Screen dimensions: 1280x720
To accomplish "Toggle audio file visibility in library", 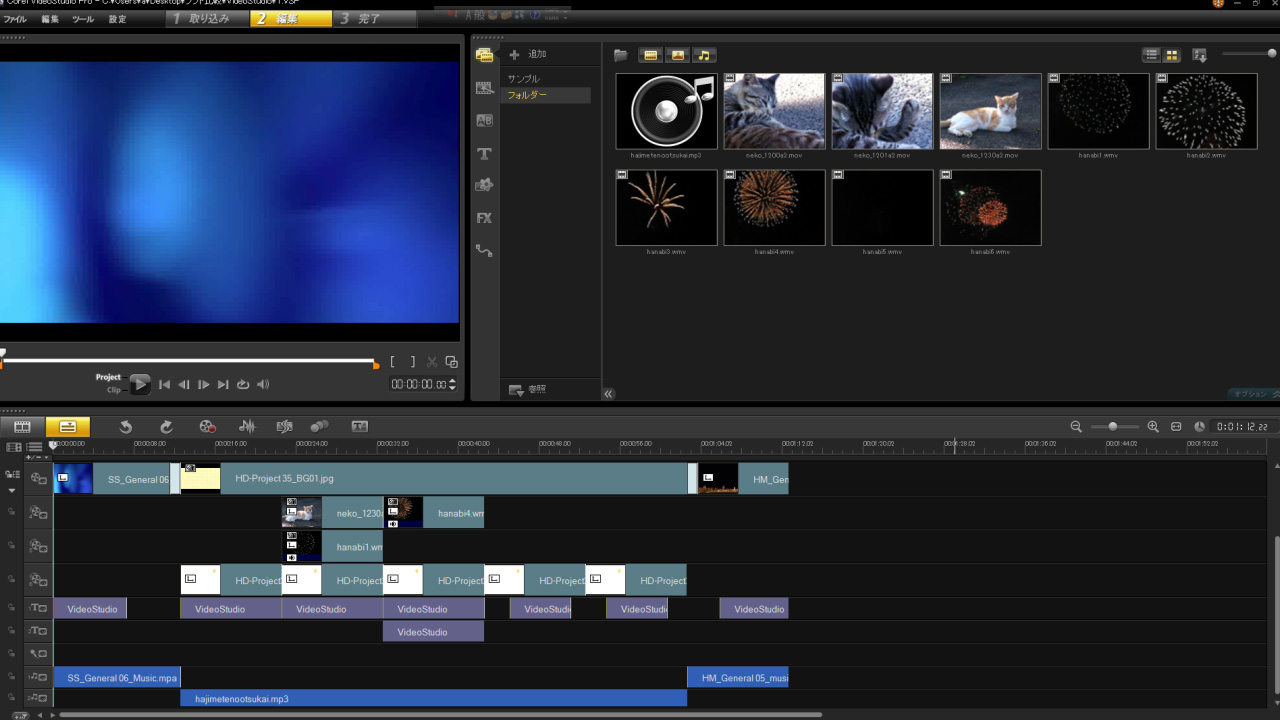I will click(x=705, y=55).
